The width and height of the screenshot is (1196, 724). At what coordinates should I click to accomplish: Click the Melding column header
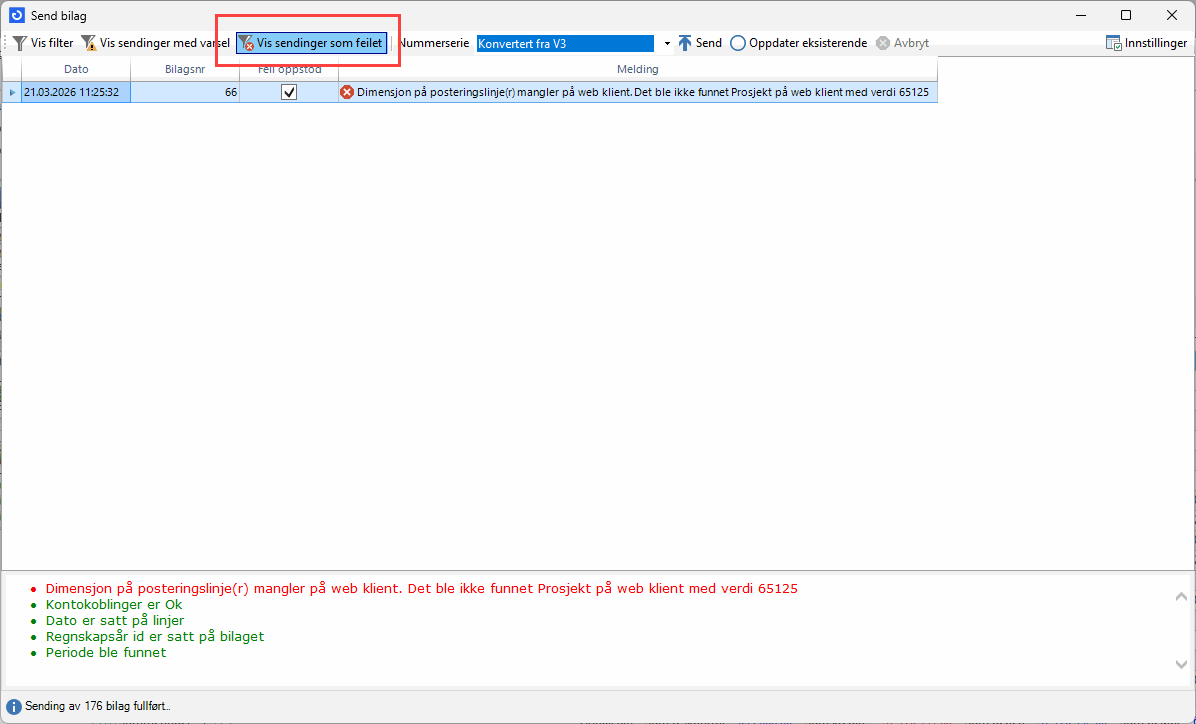coord(637,69)
